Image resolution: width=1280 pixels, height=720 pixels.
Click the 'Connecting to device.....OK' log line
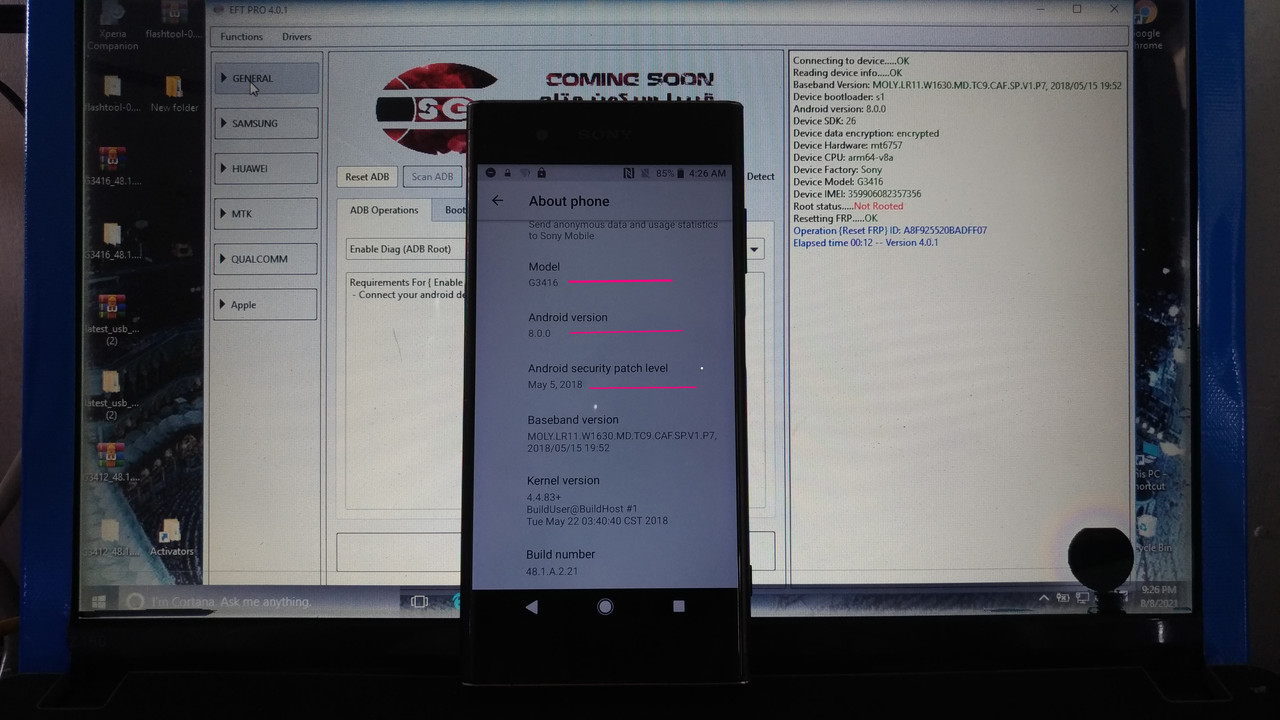click(851, 61)
